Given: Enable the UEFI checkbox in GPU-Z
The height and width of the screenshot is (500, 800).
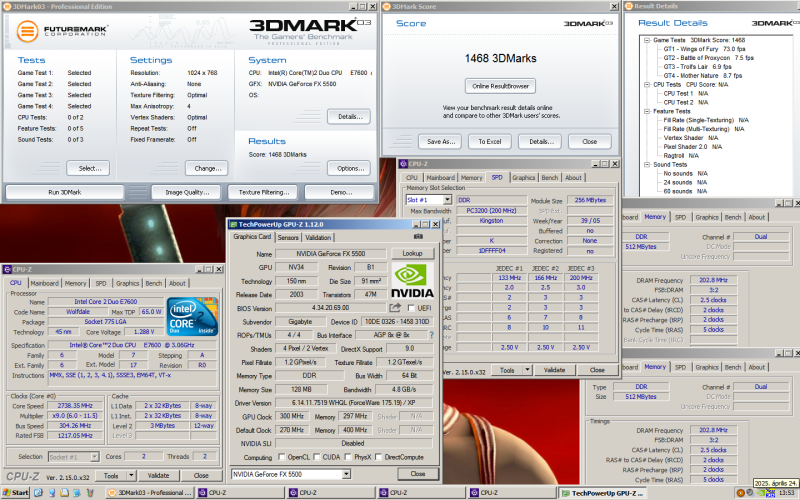Looking at the screenshot, I should coord(411,308).
